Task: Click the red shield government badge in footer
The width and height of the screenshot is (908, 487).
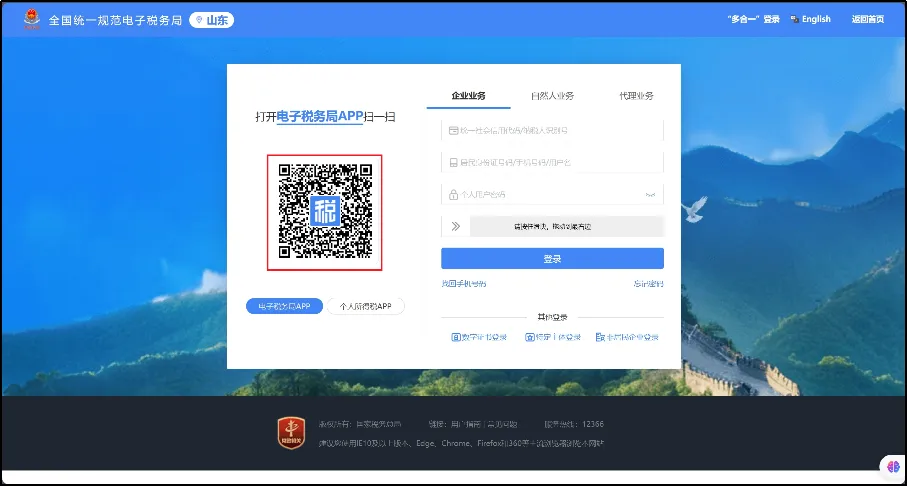Action: (291, 433)
